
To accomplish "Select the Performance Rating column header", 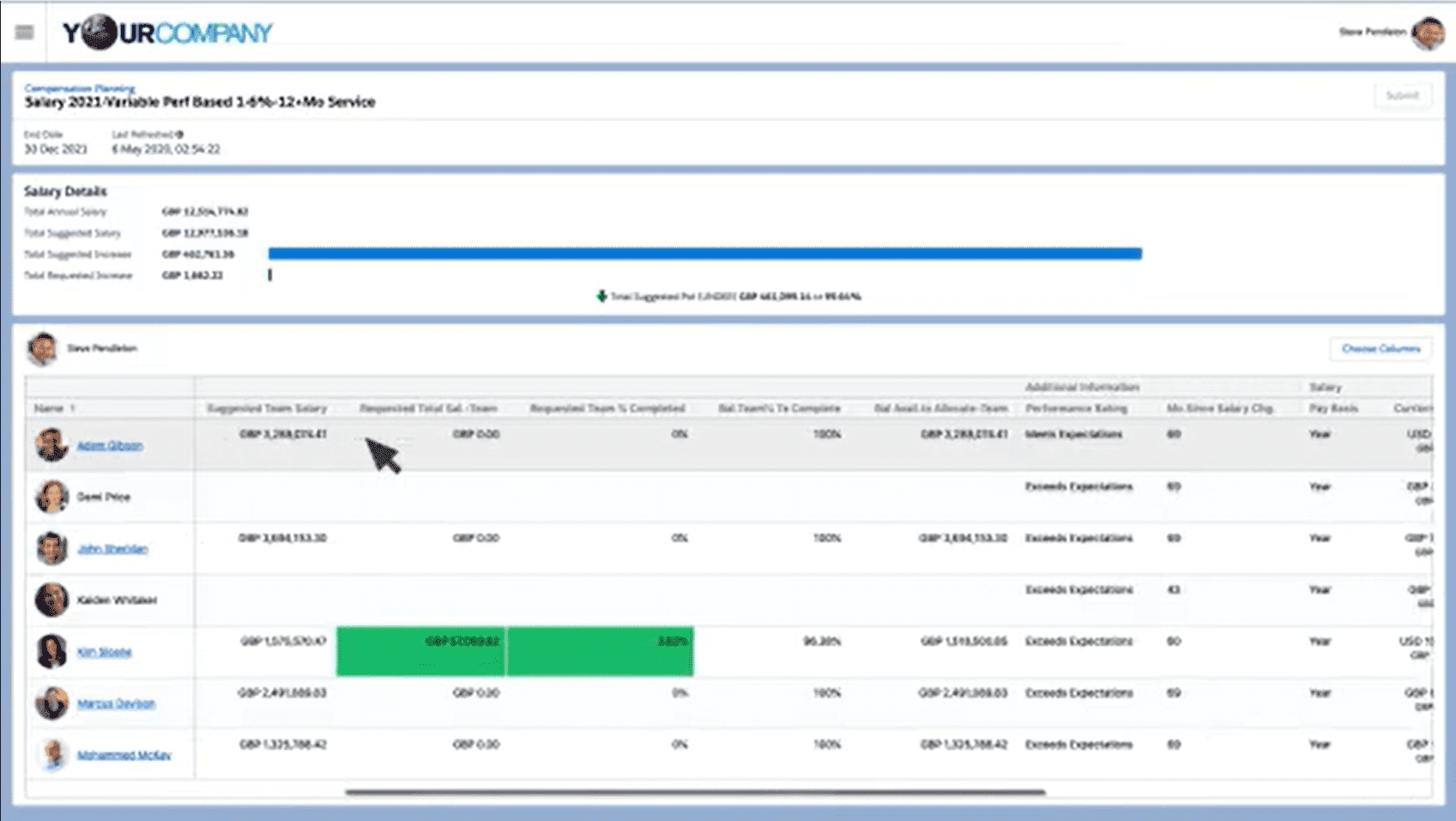I will (1076, 408).
